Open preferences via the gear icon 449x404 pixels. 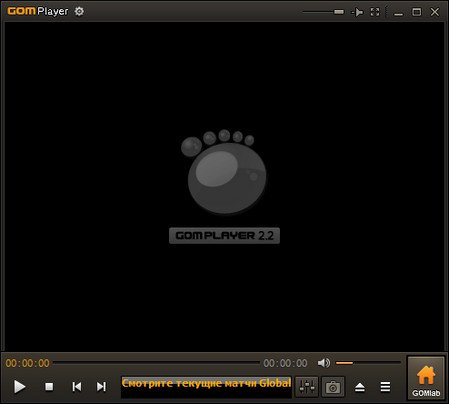(x=79, y=11)
